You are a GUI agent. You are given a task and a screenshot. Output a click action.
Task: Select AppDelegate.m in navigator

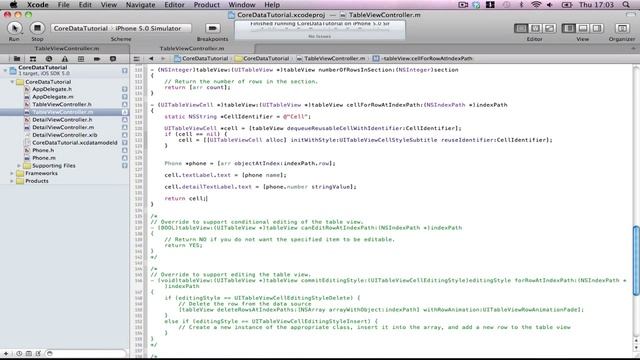click(x=53, y=97)
